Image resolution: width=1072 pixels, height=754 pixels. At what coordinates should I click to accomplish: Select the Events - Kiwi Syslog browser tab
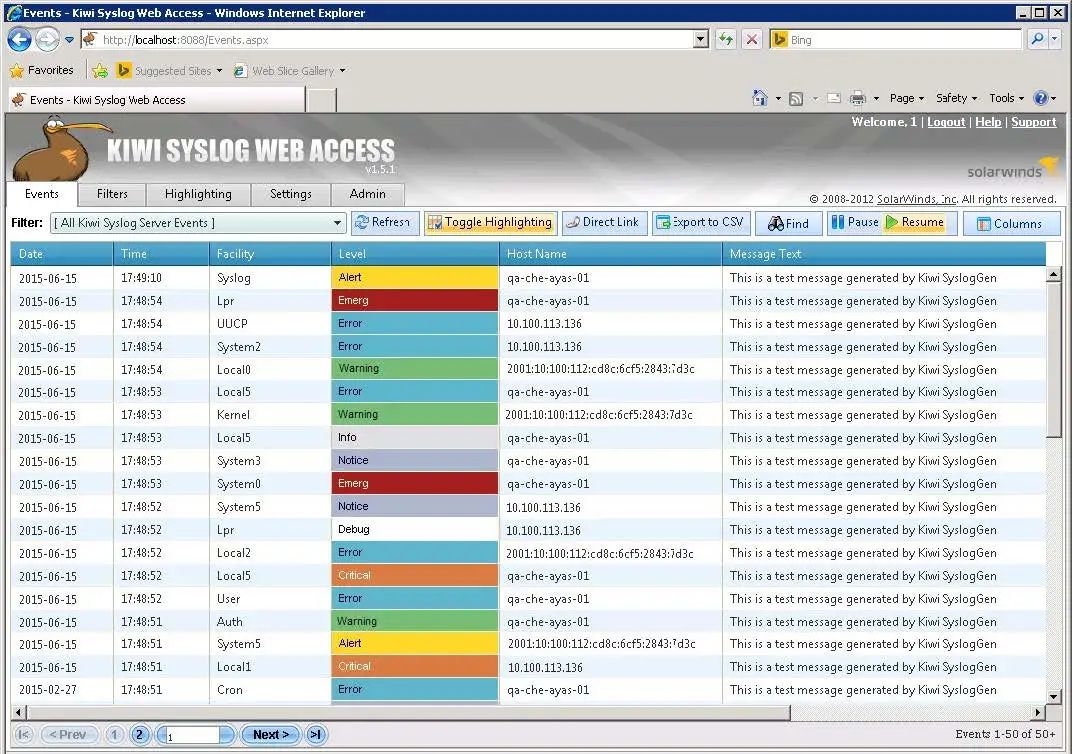click(156, 100)
